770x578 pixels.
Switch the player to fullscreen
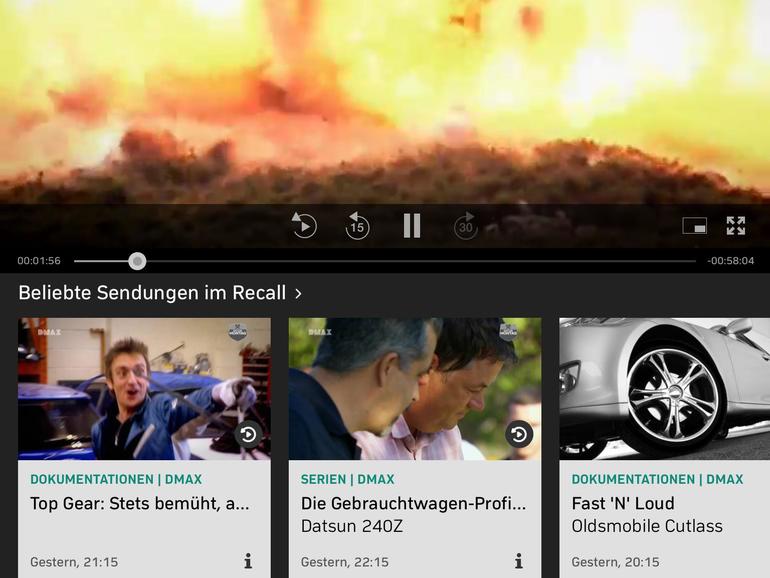point(736,226)
